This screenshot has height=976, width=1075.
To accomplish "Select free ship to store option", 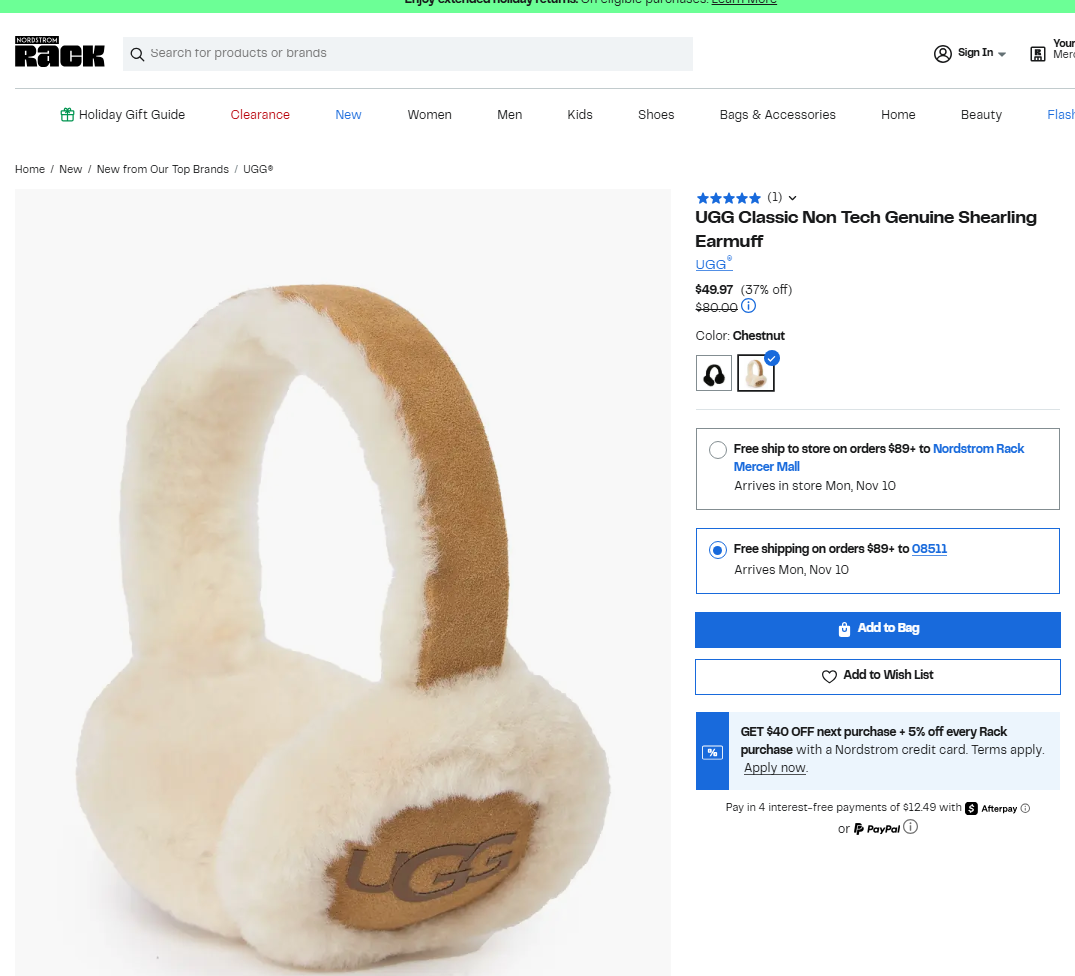I will [x=717, y=450].
